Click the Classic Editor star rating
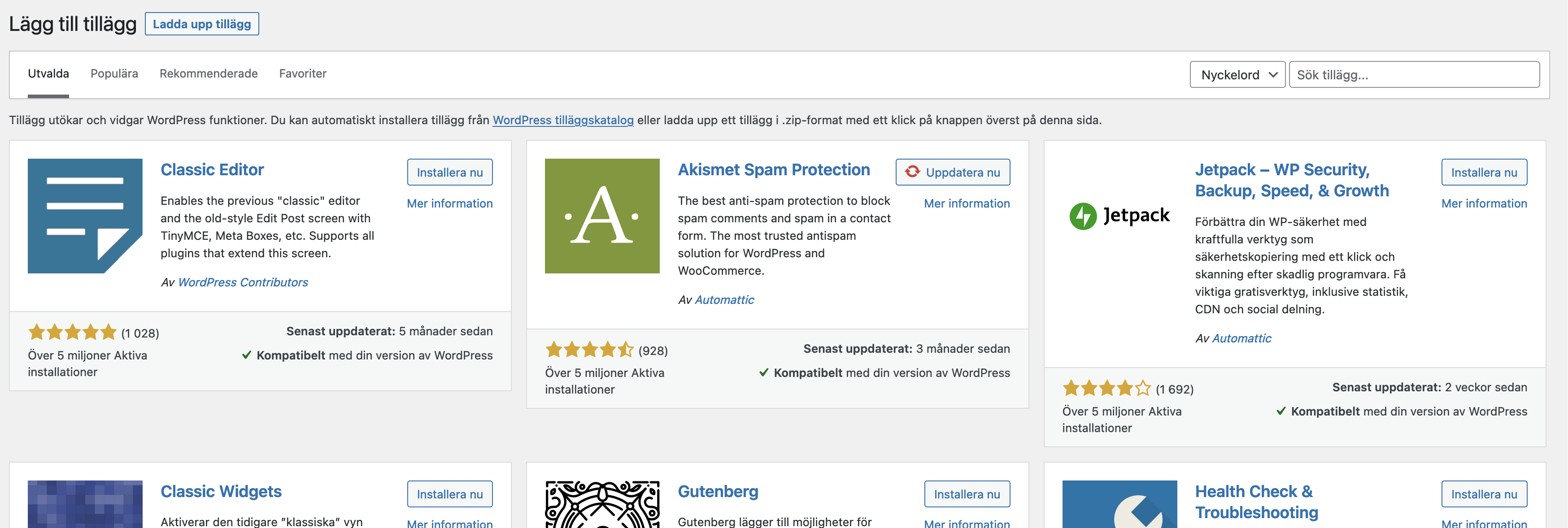Image resolution: width=1568 pixels, height=528 pixels. pyautogui.click(x=72, y=332)
